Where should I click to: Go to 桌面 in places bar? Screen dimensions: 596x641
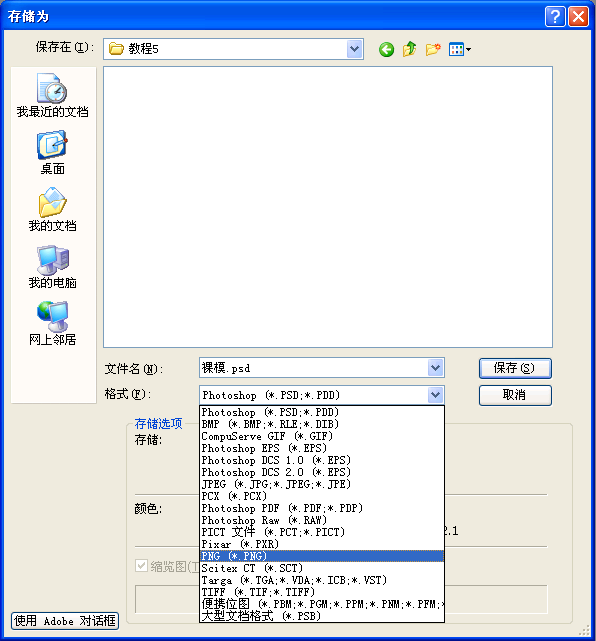point(52,152)
